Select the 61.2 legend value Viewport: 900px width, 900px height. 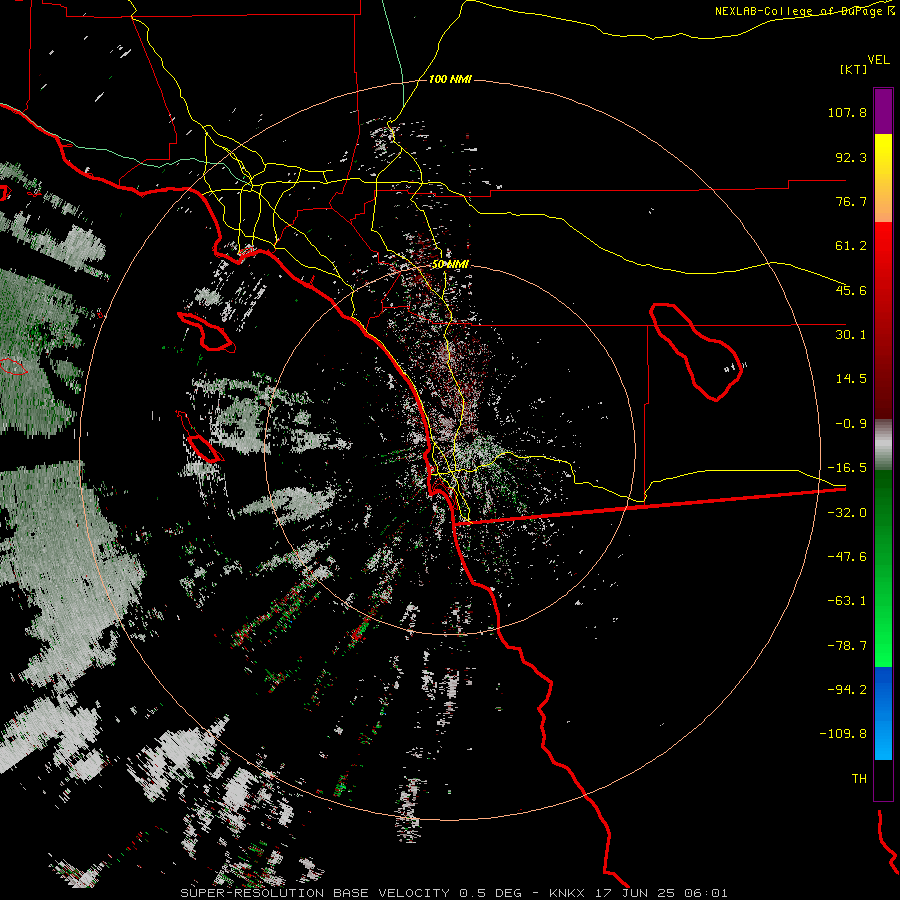[851, 246]
